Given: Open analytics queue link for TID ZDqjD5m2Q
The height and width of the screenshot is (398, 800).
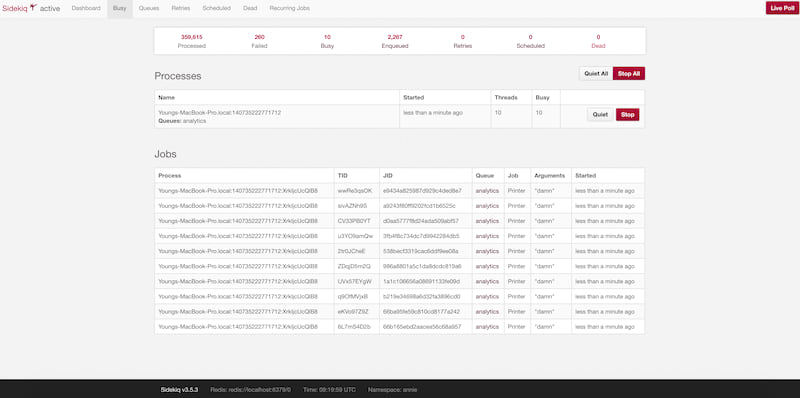Looking at the screenshot, I should point(487,266).
